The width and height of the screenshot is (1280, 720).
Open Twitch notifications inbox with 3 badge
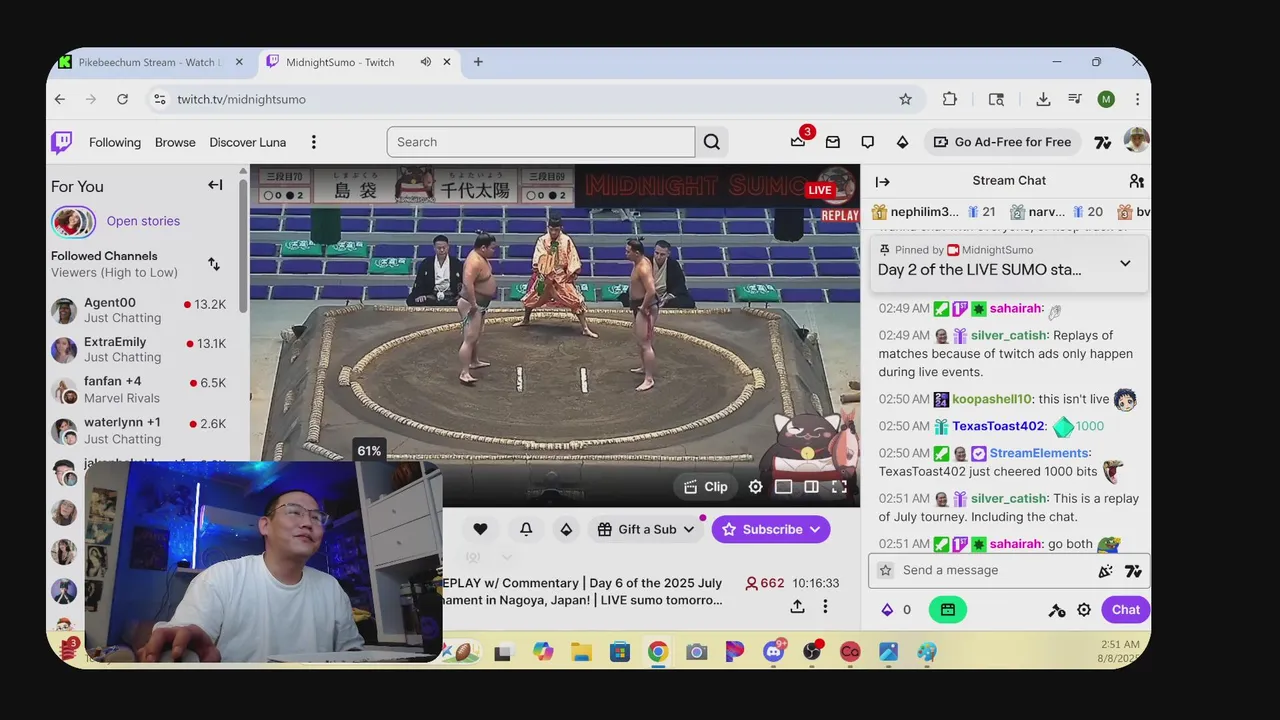click(x=832, y=142)
